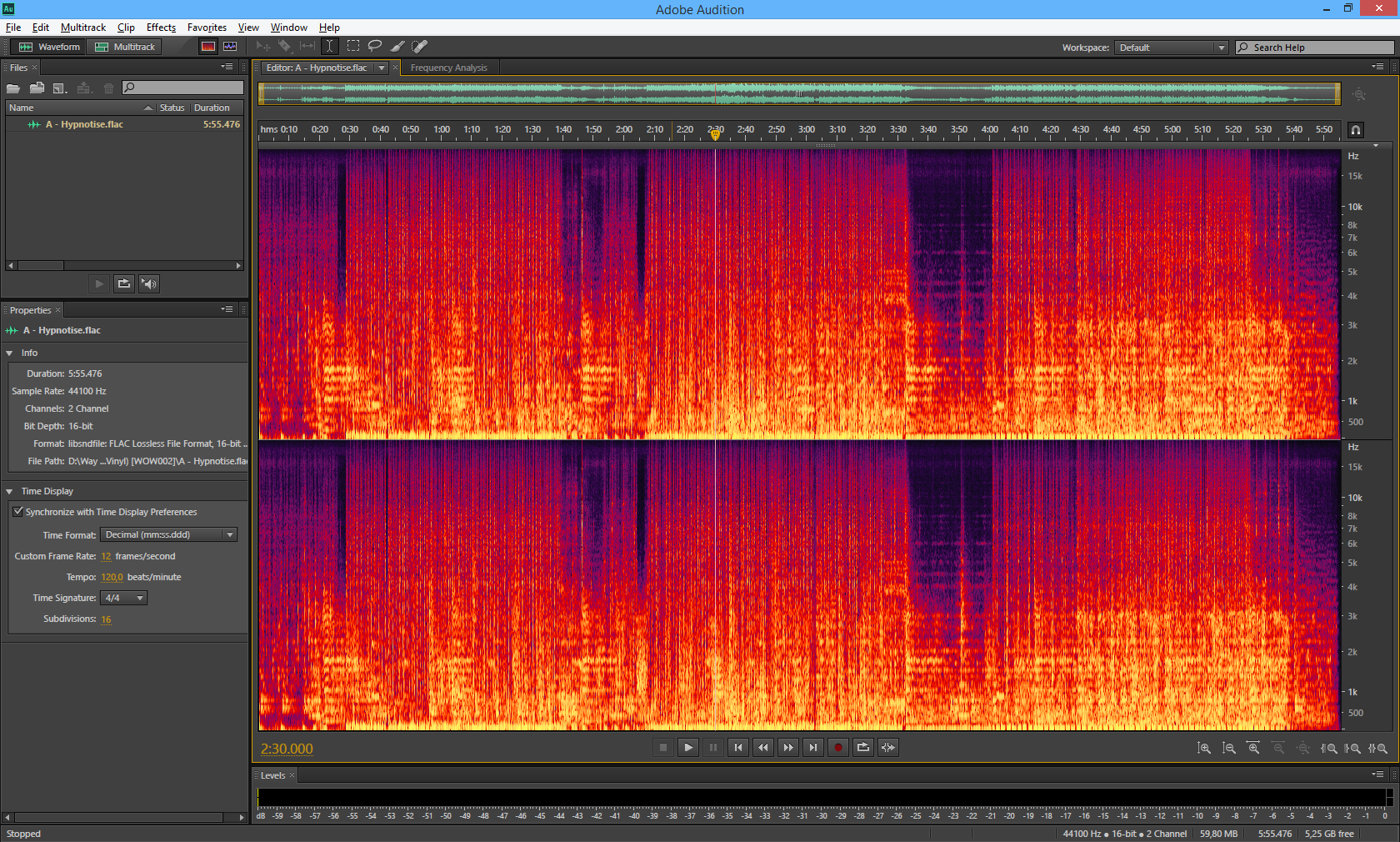Click the Waveform view button
This screenshot has width=1400, height=842.
[49, 47]
